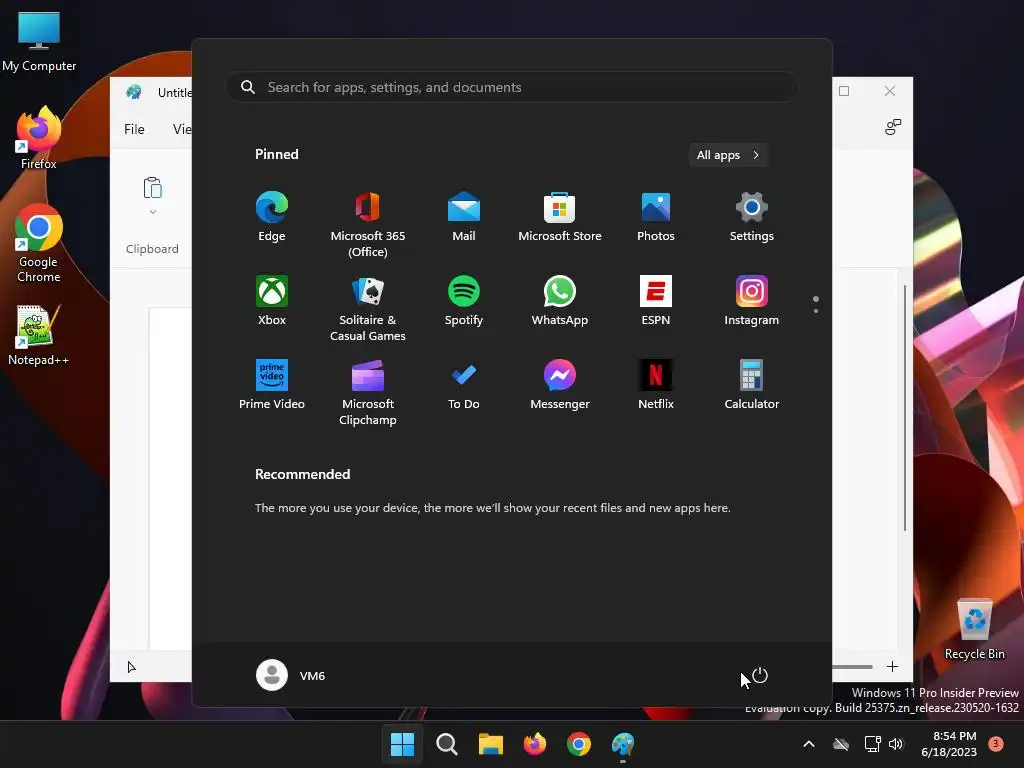Image resolution: width=1024 pixels, height=768 pixels.
Task: Launch the To Do app
Action: [x=464, y=385]
